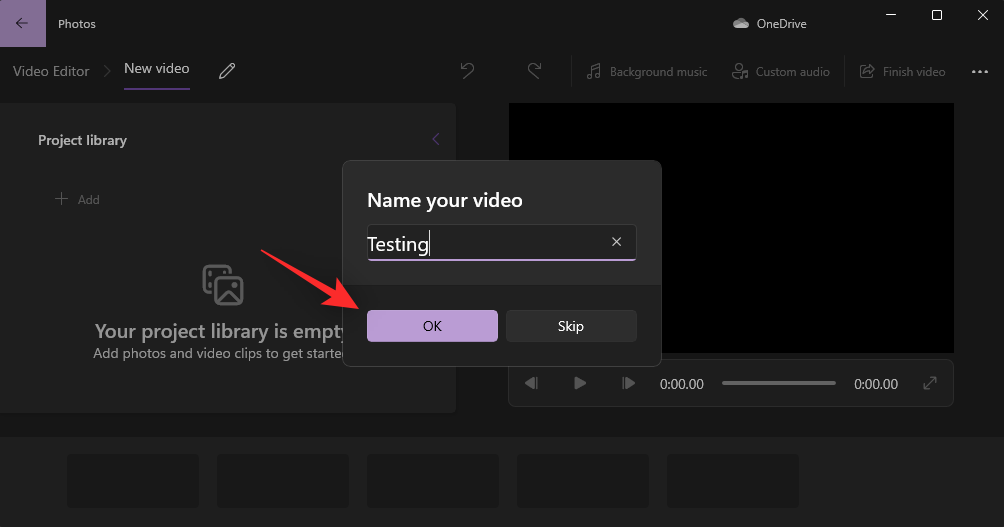Minimize the Photos window

pyautogui.click(x=891, y=15)
